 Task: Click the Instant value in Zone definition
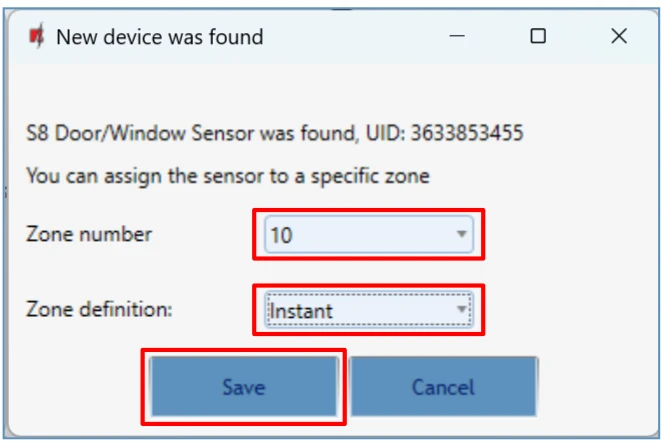pos(301,312)
